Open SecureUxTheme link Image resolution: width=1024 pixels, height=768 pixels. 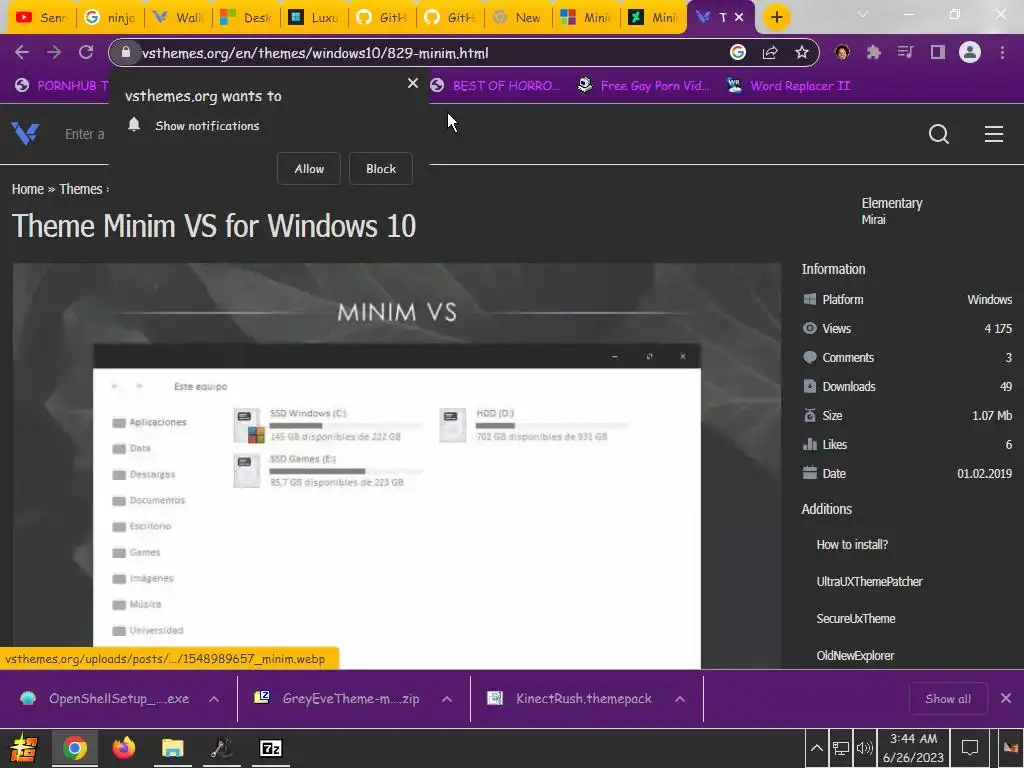point(856,618)
